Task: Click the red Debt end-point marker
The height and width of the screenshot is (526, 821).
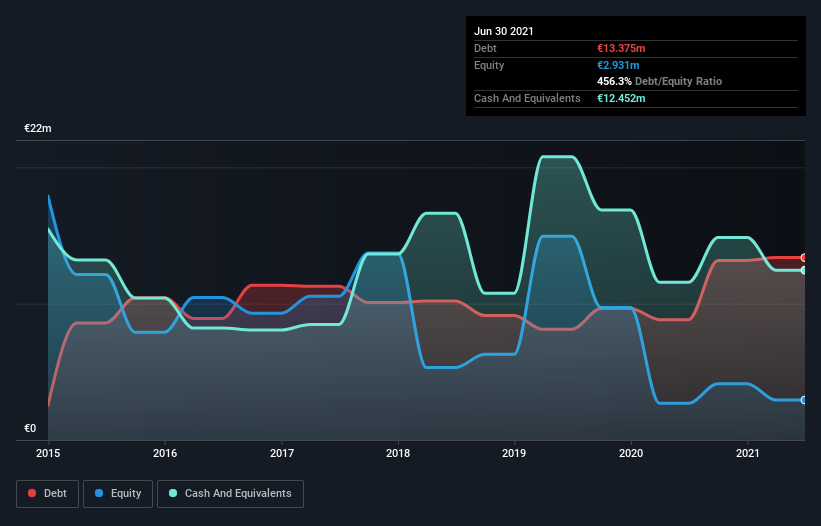Action: 804,258
